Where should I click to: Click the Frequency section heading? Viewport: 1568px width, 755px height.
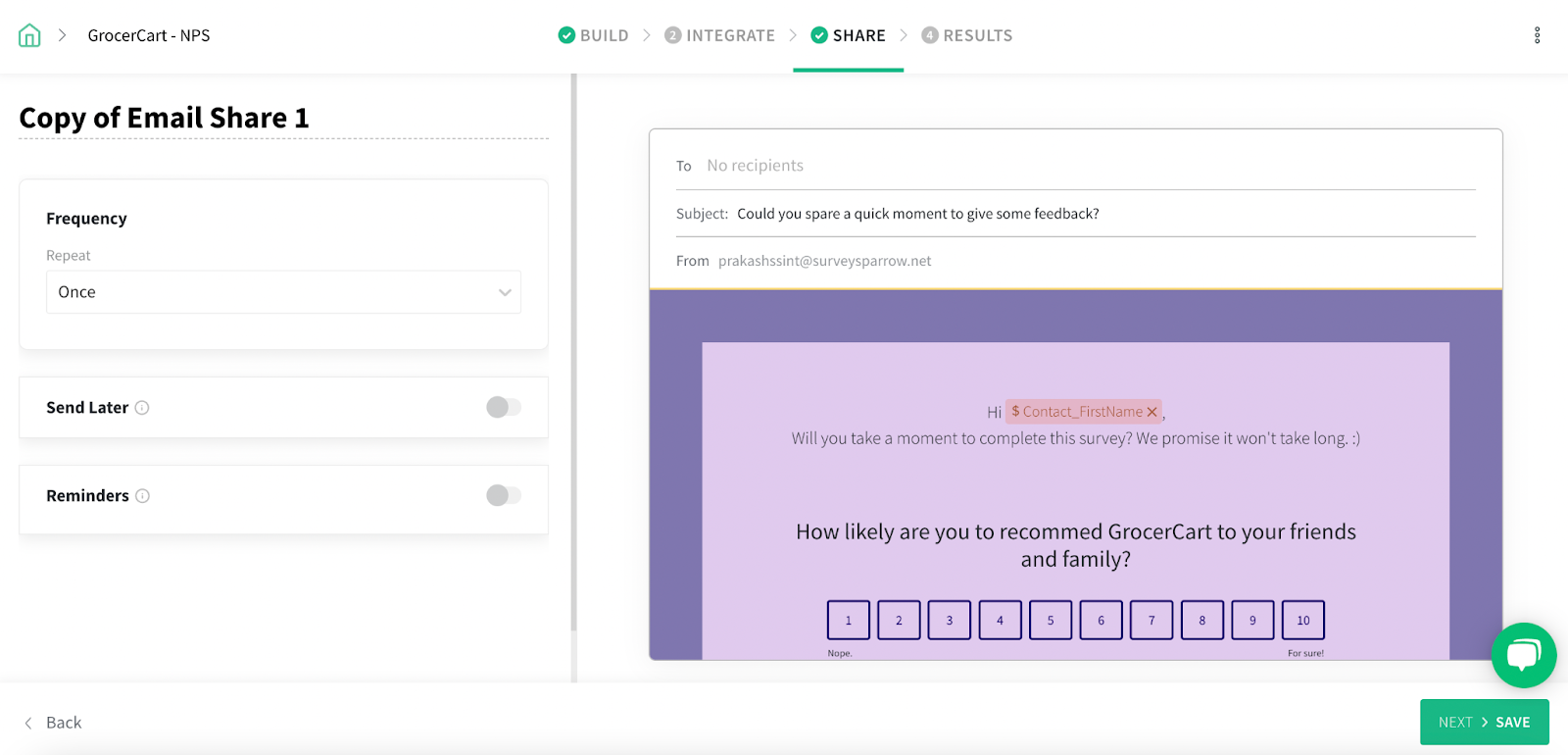86,219
